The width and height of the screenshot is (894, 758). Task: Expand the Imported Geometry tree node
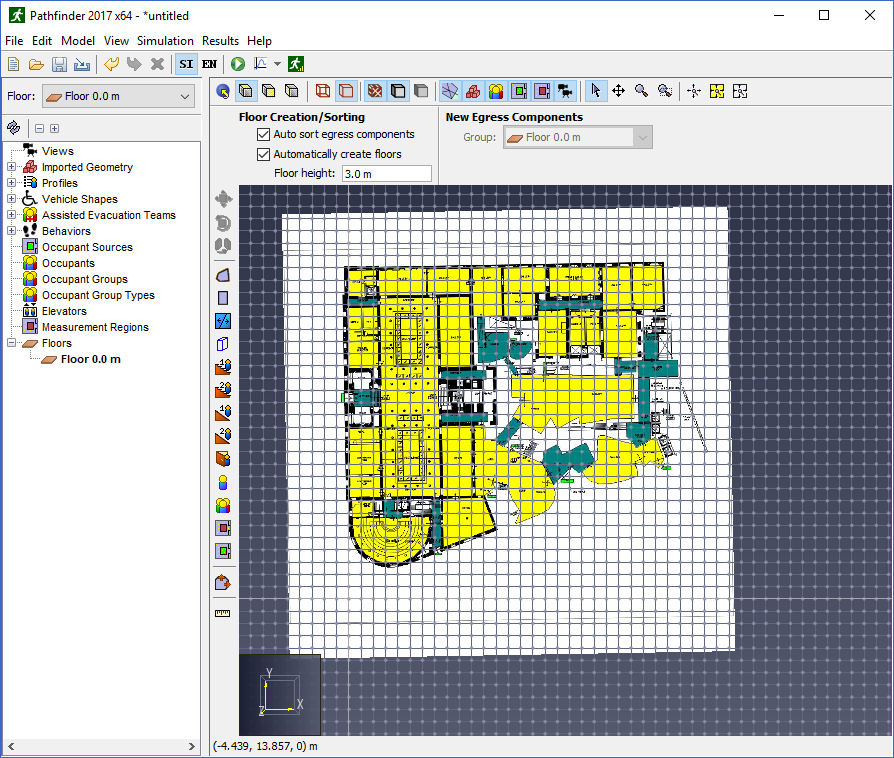(11, 167)
